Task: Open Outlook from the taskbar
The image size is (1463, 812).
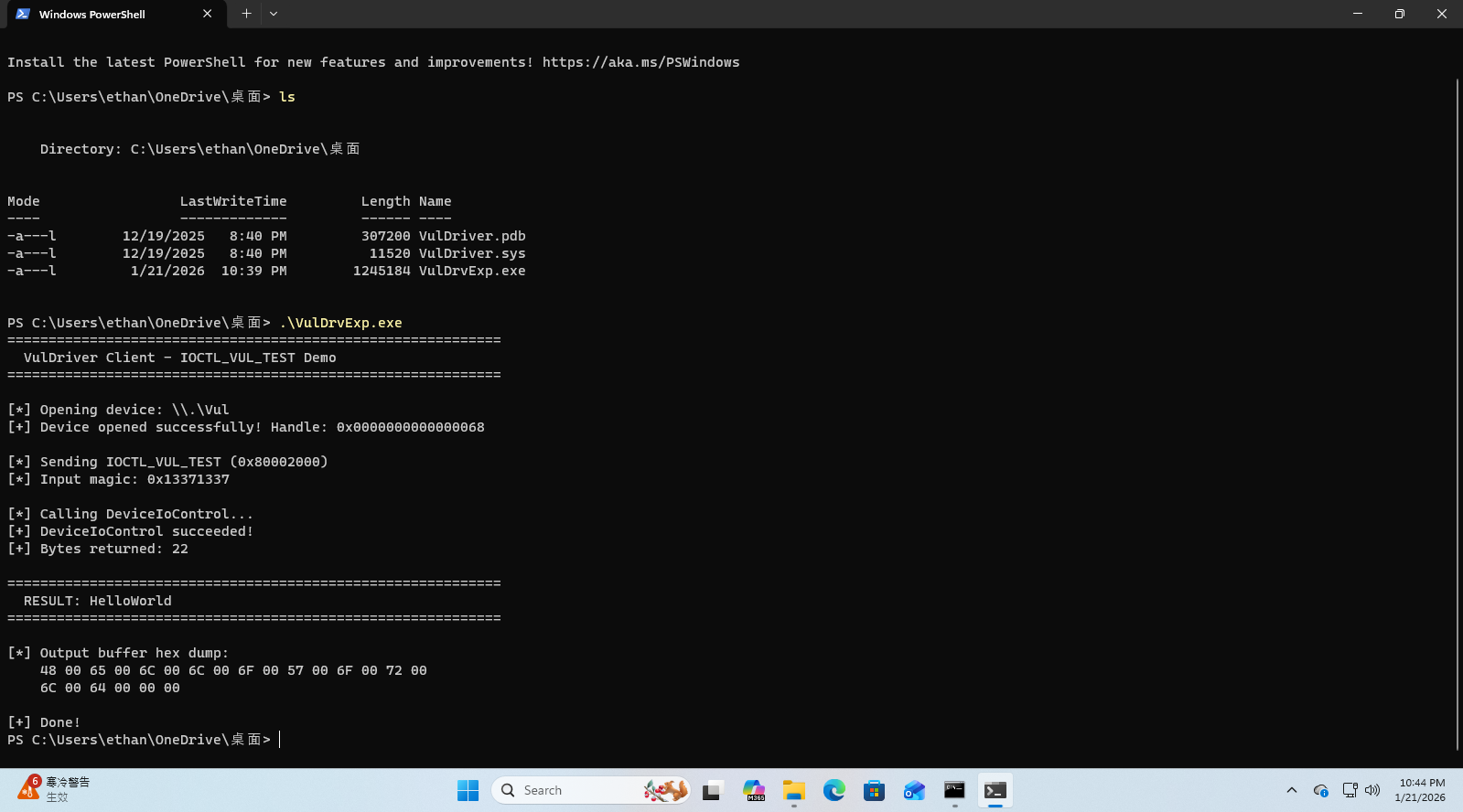Action: (x=914, y=790)
